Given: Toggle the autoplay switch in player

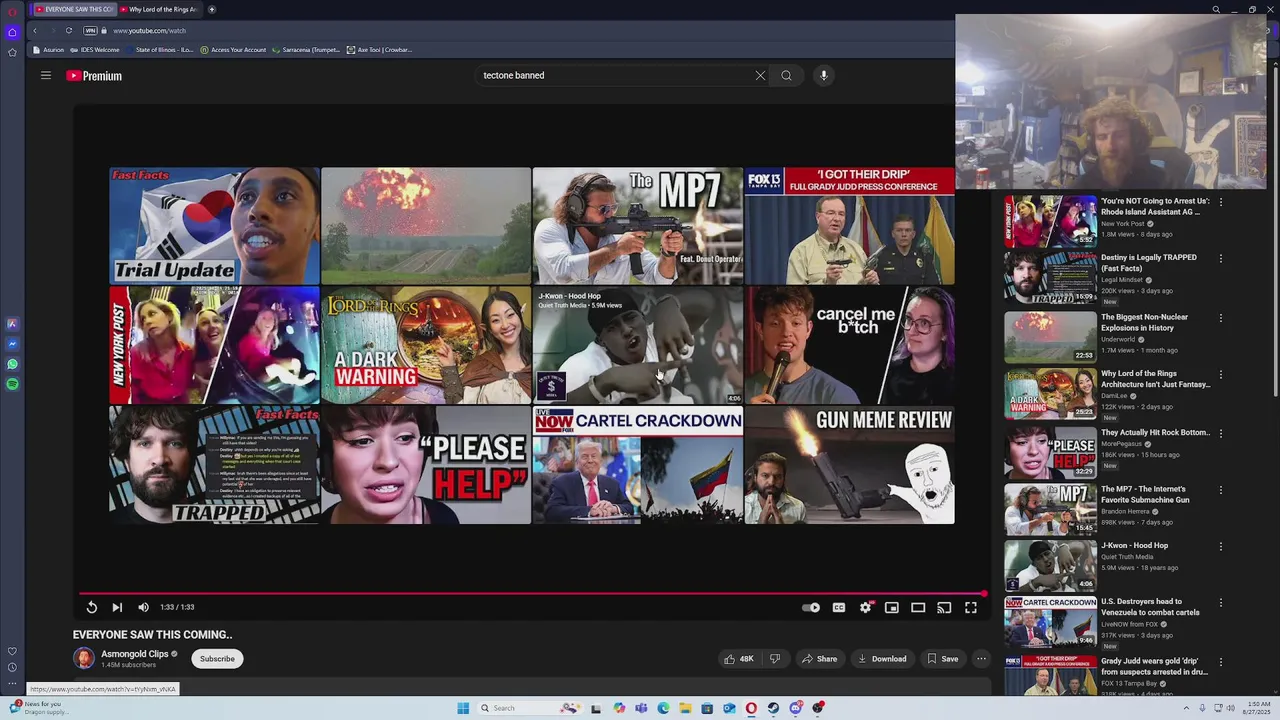Looking at the screenshot, I should [811, 607].
